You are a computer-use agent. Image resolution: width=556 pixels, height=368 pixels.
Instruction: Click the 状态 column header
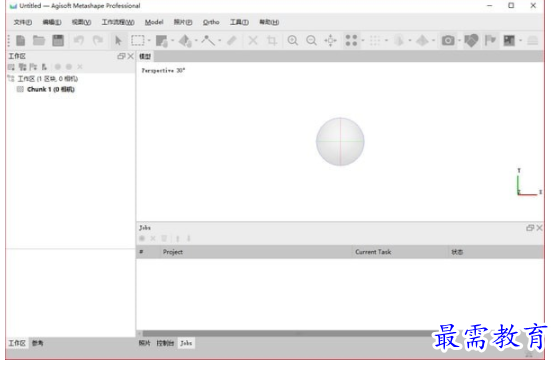[x=495, y=252]
